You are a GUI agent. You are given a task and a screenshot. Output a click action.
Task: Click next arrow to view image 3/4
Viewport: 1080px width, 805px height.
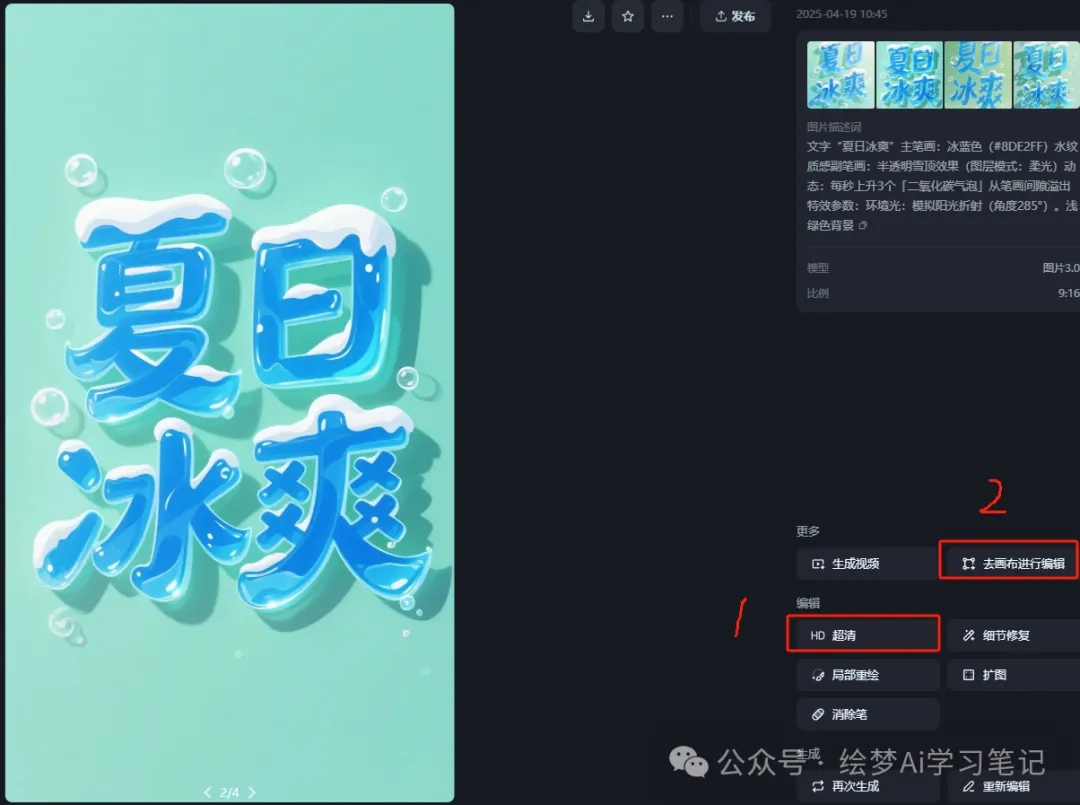click(x=252, y=792)
